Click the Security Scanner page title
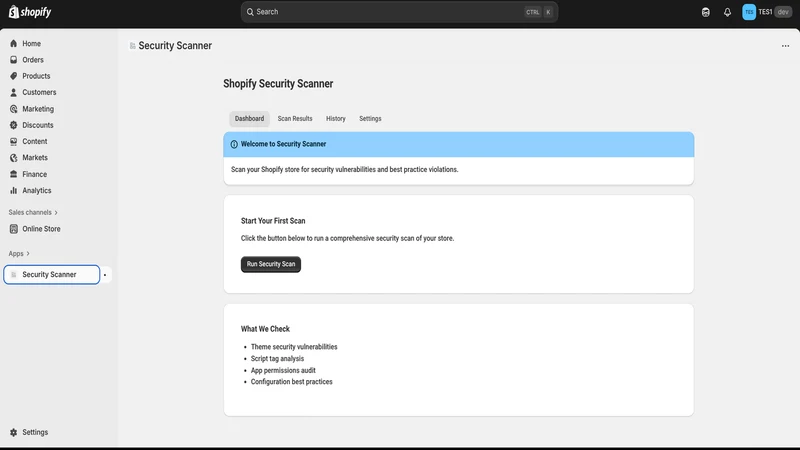 [x=175, y=46]
